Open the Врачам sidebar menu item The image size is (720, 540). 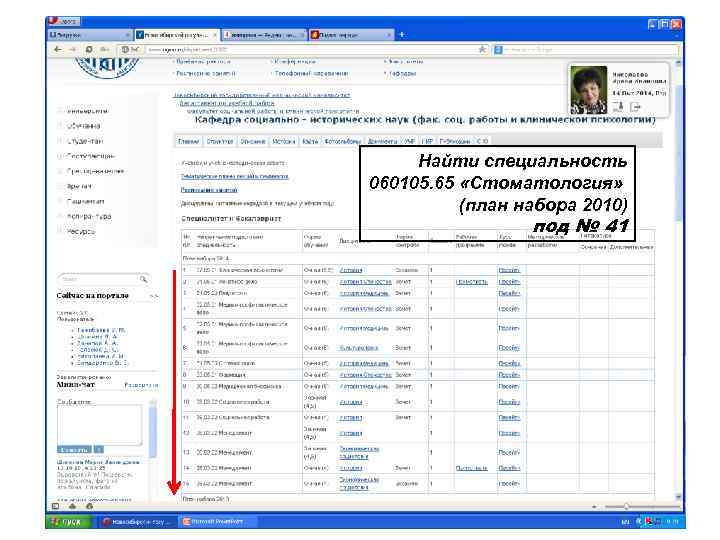(79, 186)
